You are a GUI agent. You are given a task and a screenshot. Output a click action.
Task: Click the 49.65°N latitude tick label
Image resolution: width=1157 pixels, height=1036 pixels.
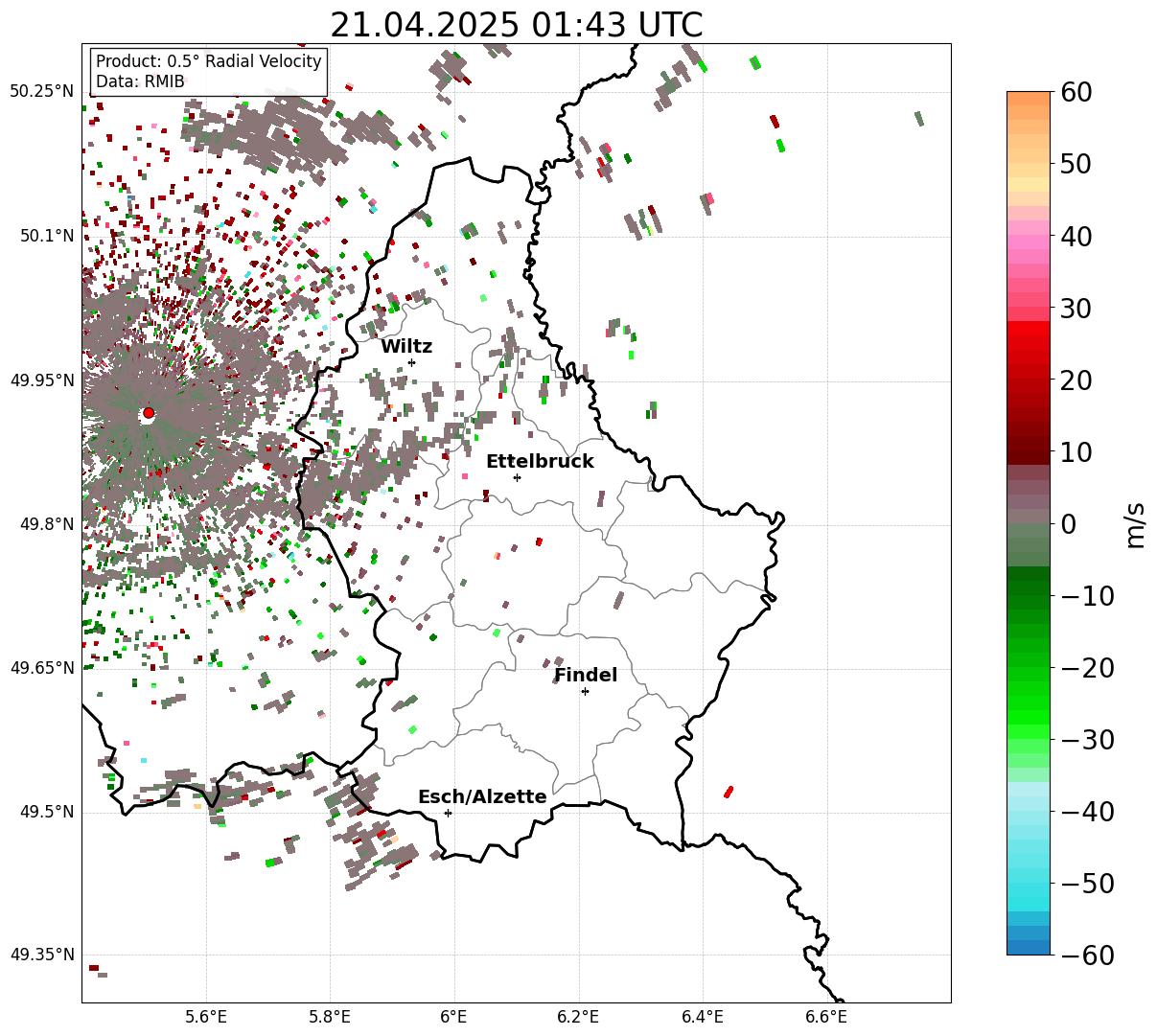coord(41,668)
